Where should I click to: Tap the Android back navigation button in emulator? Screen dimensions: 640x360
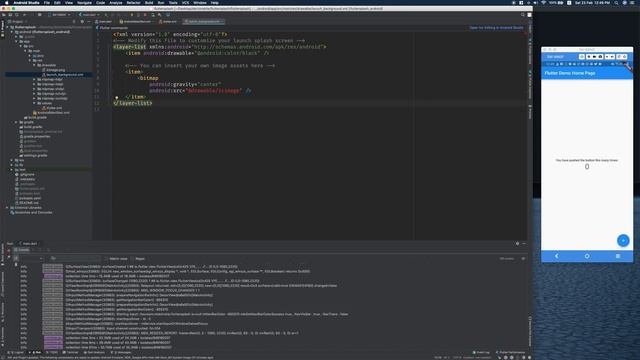pos(556,256)
